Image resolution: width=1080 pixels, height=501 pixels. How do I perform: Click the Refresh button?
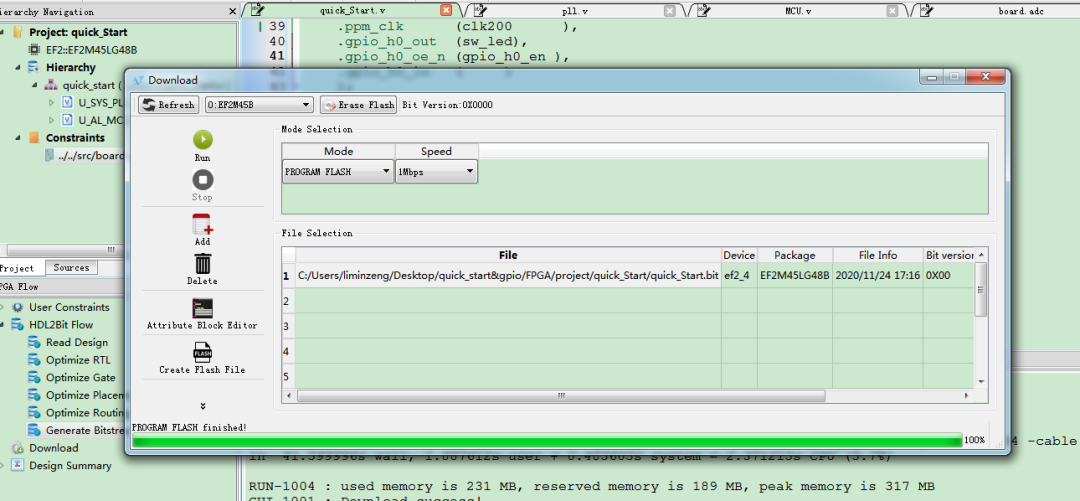(x=168, y=105)
